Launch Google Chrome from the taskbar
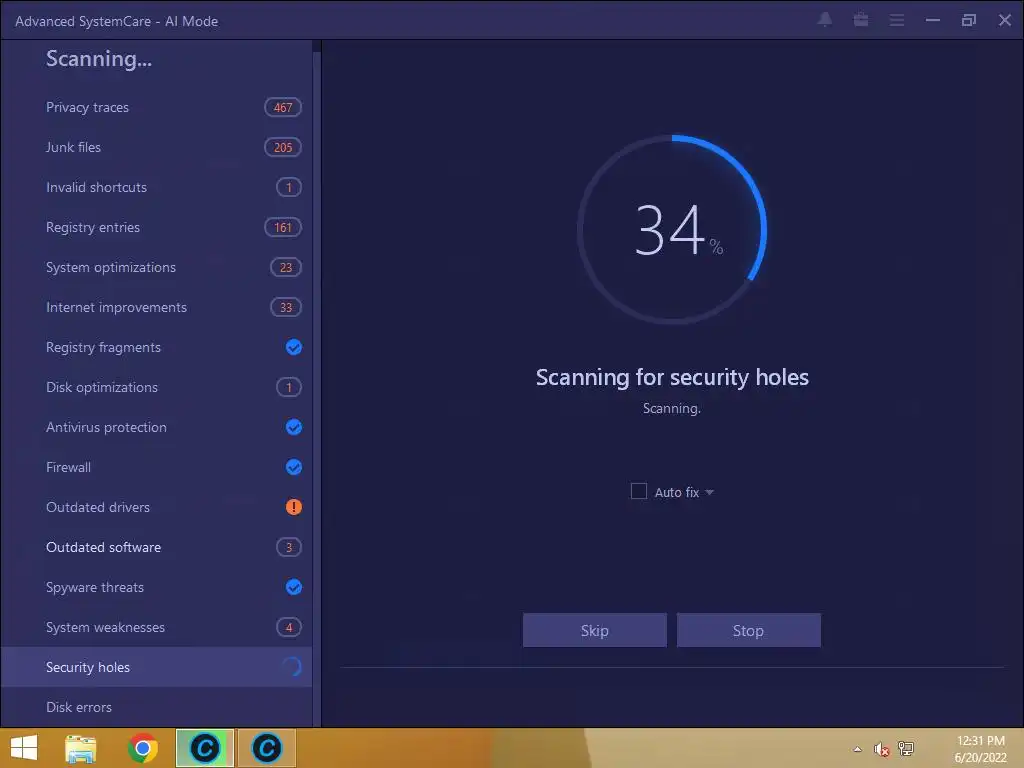 point(143,748)
